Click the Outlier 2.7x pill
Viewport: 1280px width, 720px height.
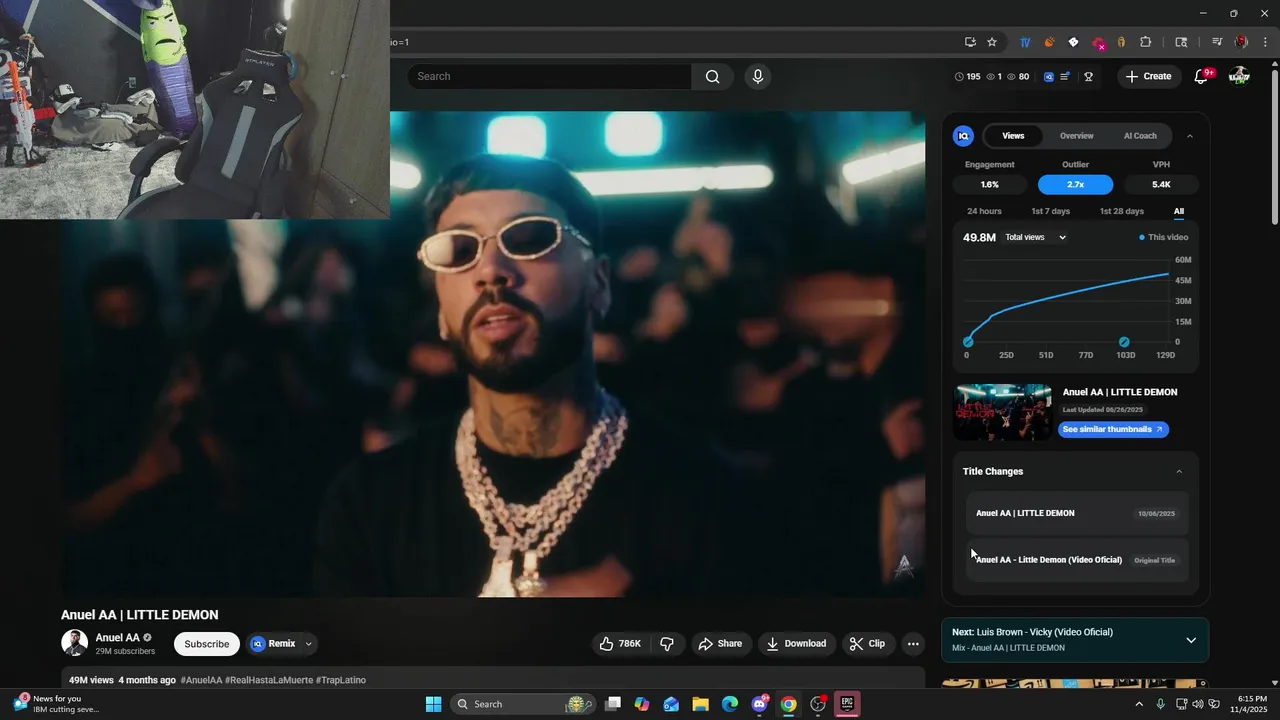click(1075, 185)
